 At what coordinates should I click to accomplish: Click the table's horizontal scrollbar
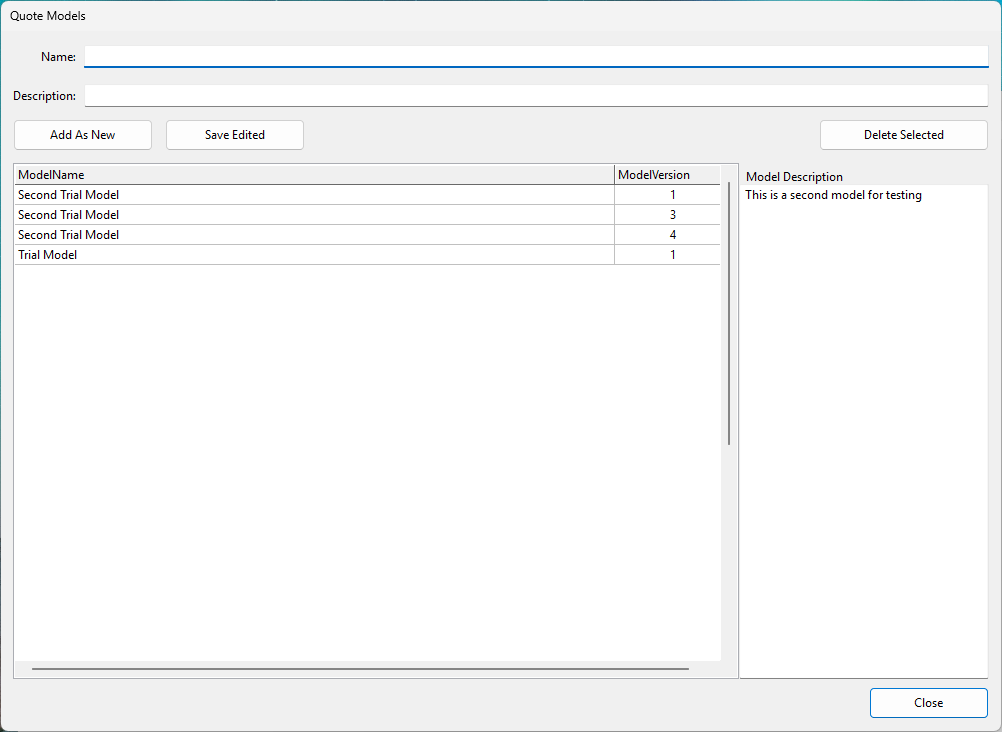coord(360,668)
